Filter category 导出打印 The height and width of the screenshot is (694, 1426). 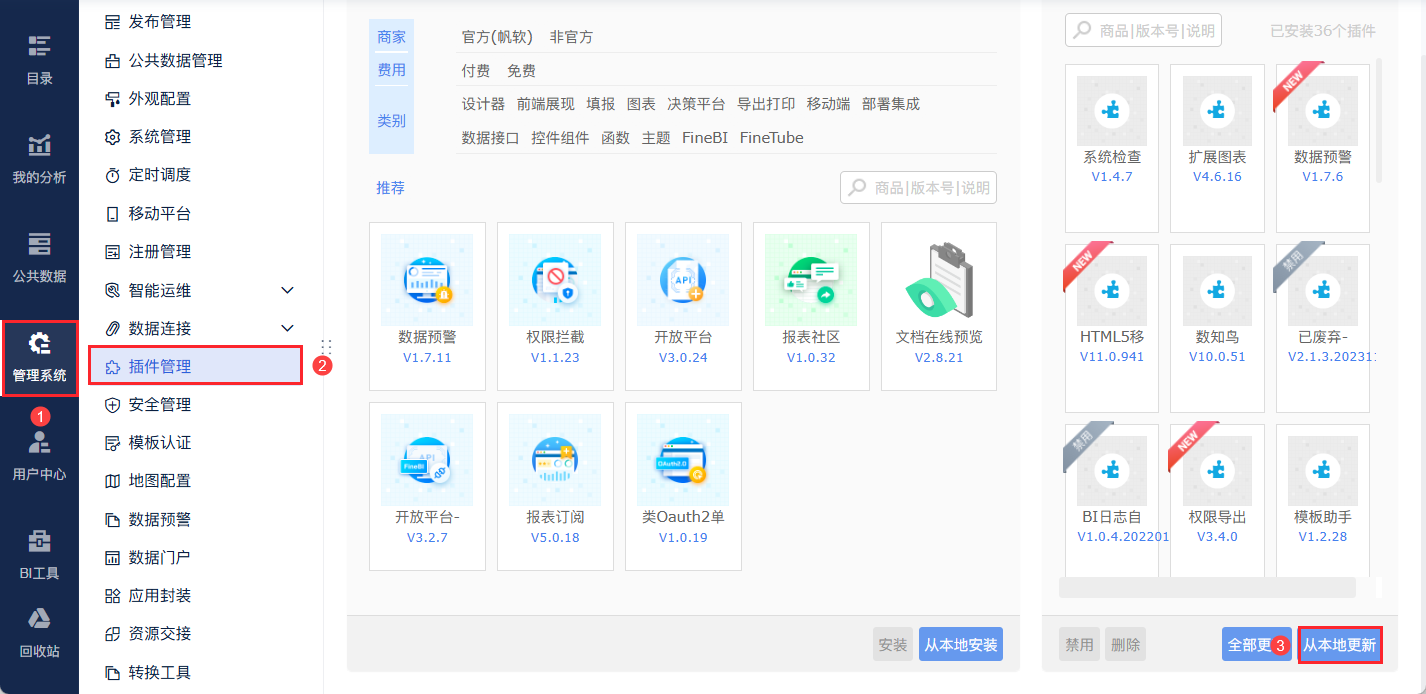[x=766, y=104]
